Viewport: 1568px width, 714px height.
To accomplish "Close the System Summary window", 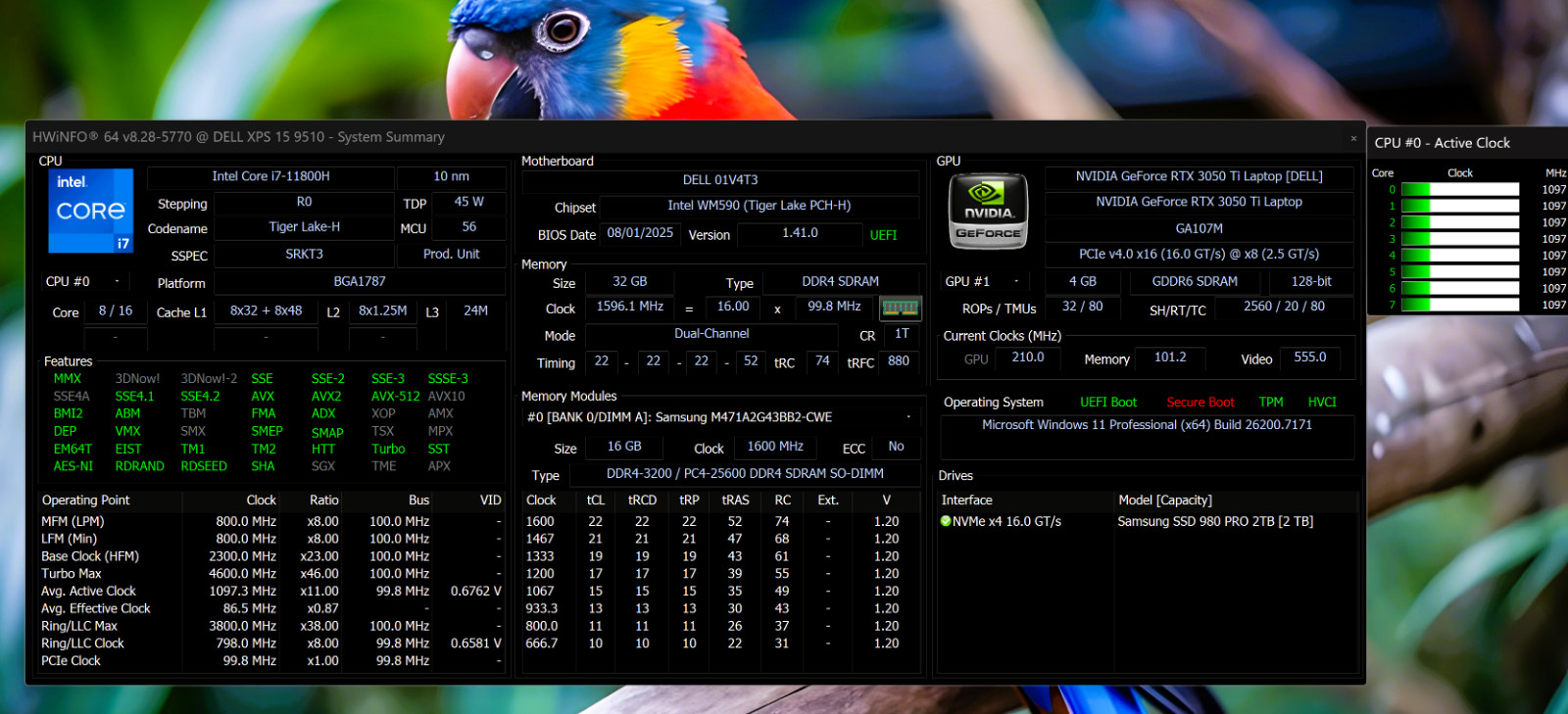I will (x=1353, y=138).
